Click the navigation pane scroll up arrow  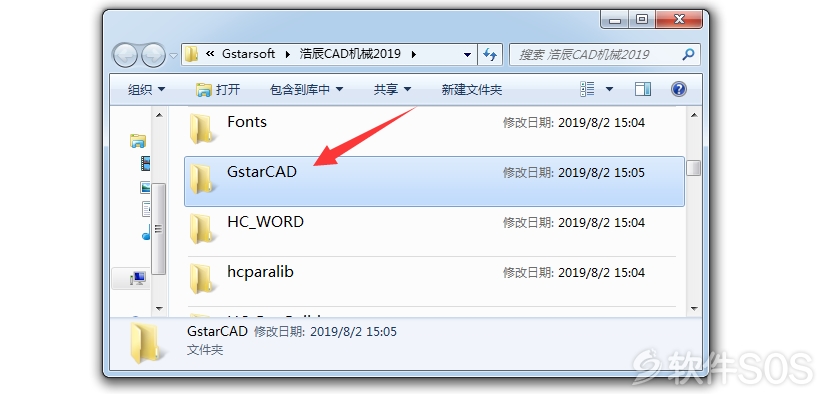159,115
